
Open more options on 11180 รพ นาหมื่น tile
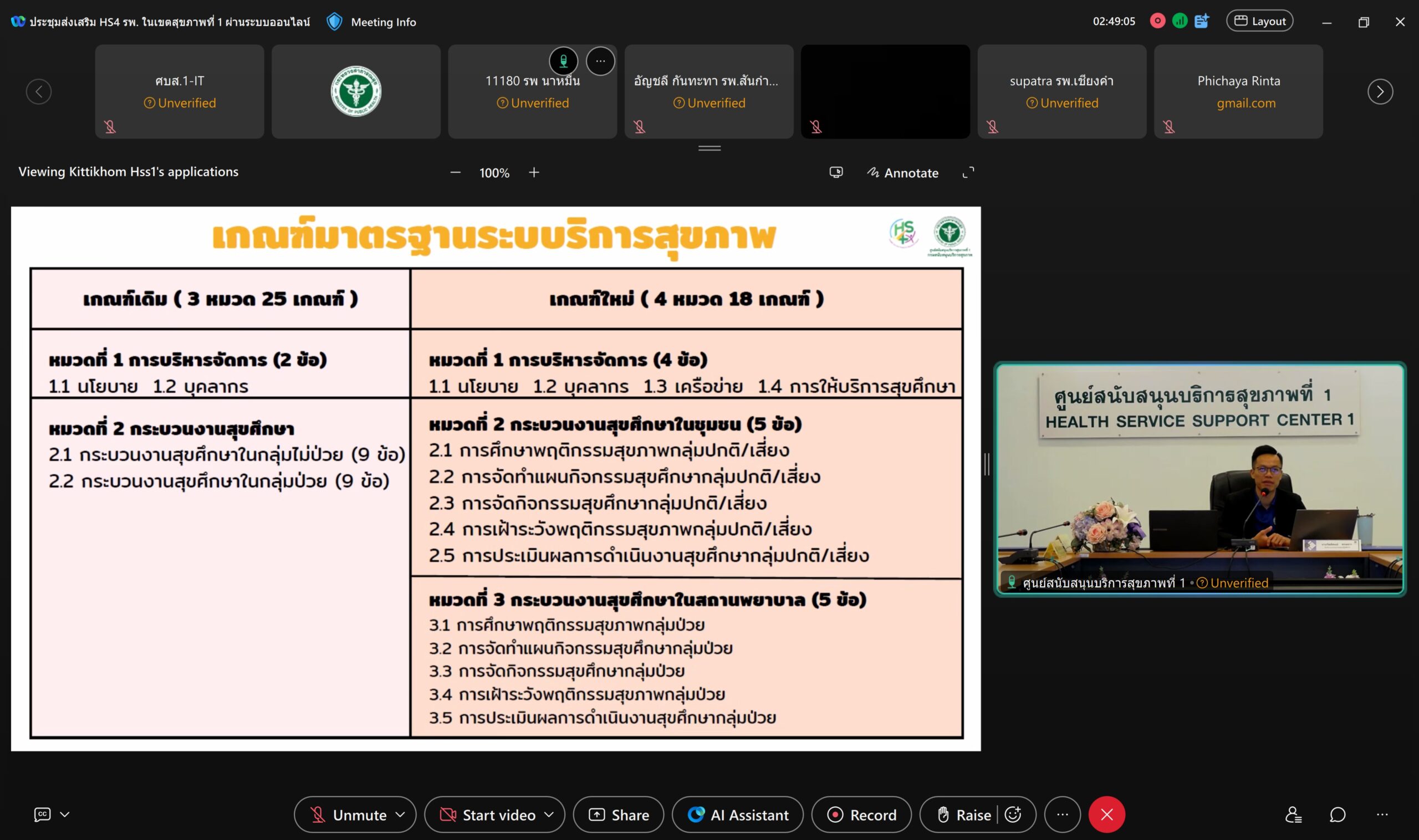point(600,61)
